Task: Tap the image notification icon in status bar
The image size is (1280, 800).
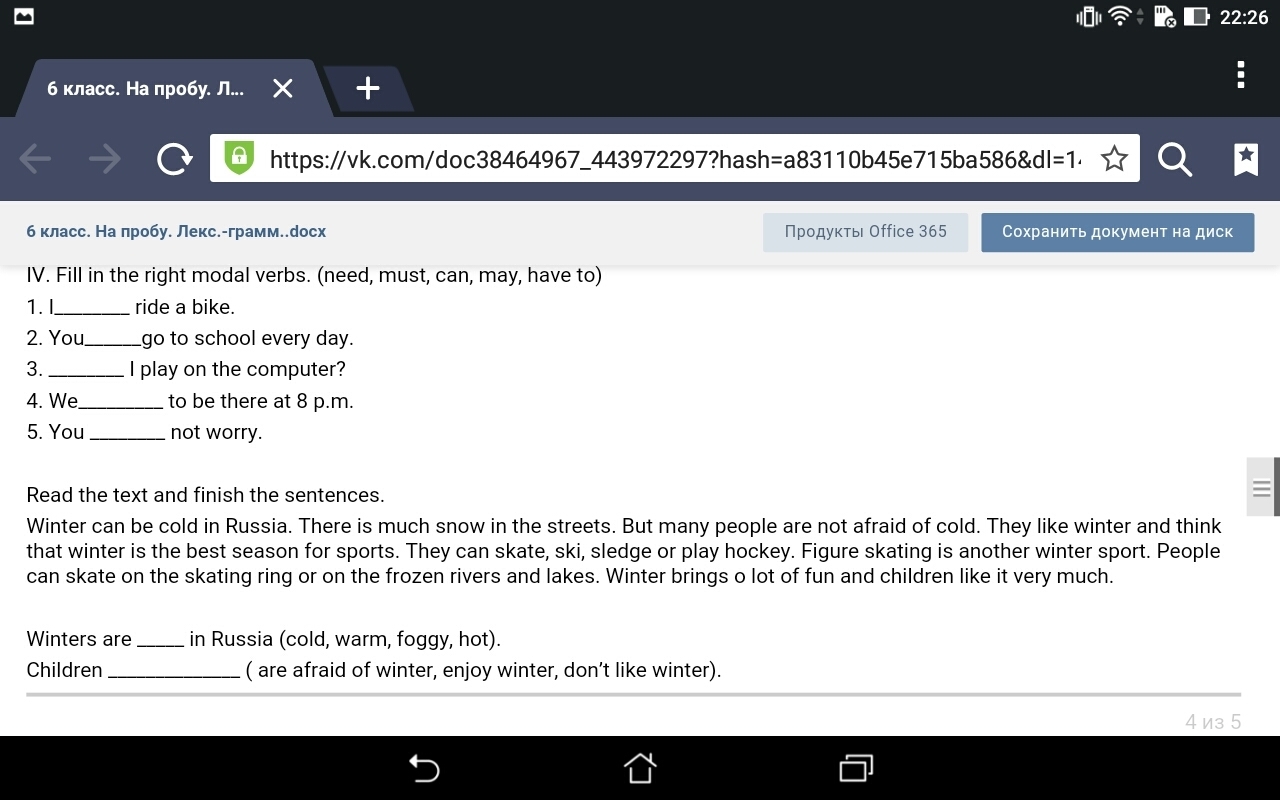Action: click(x=23, y=17)
